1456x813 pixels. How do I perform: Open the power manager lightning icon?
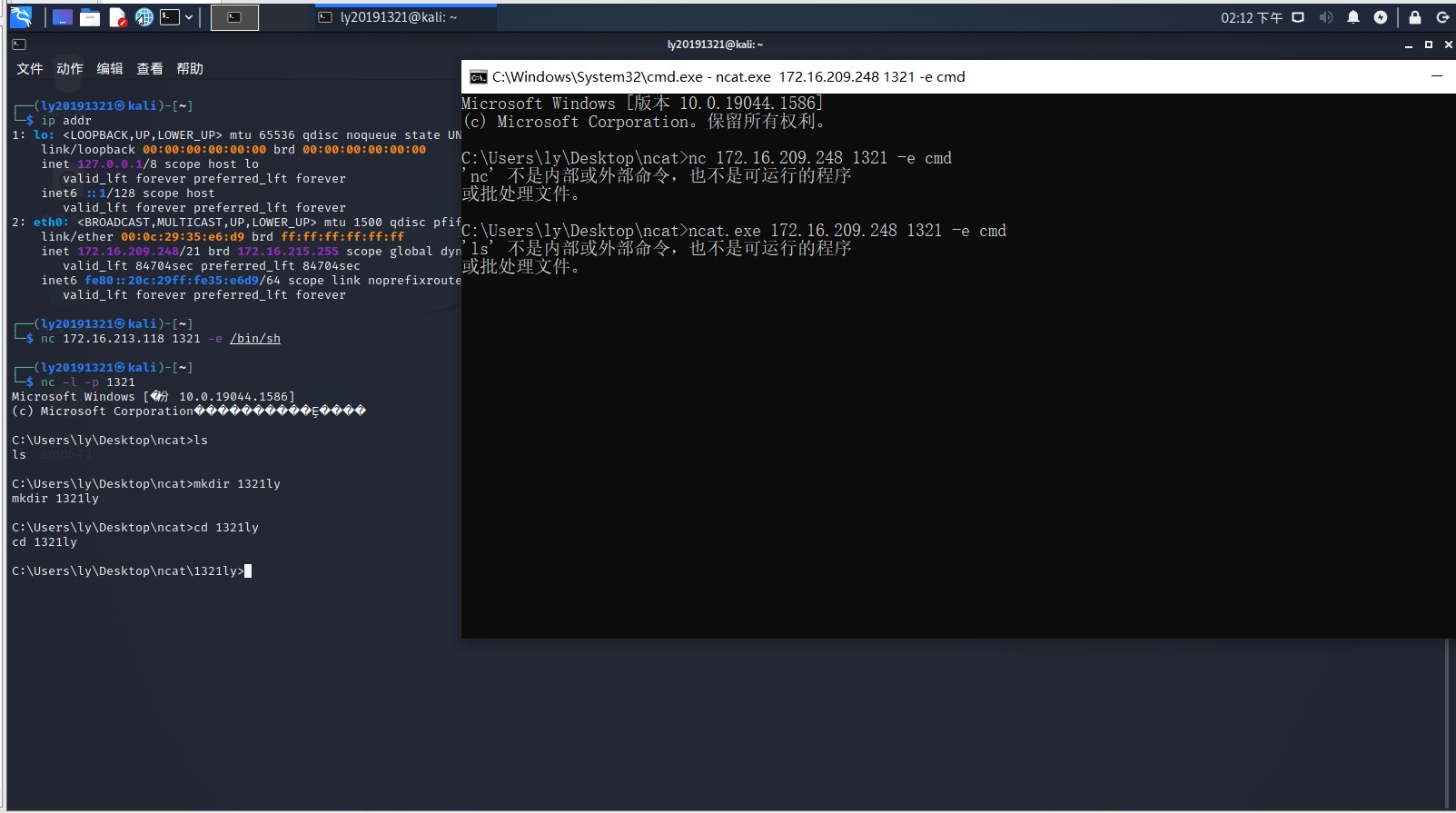pos(1381,17)
